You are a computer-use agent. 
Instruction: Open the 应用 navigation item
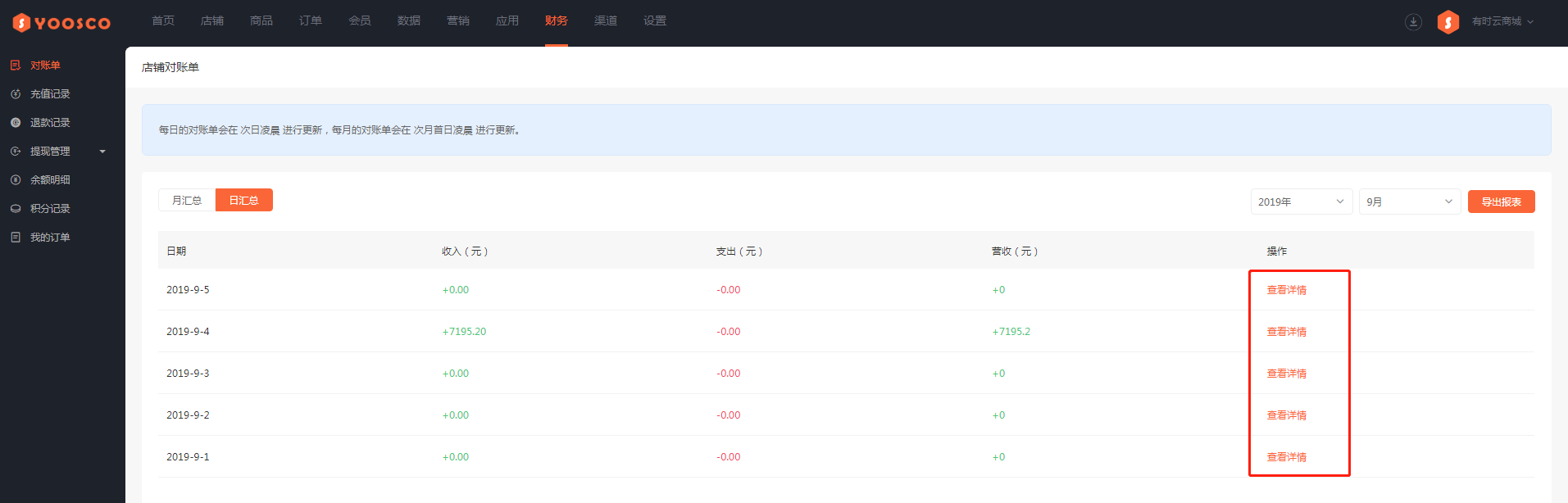[507, 20]
